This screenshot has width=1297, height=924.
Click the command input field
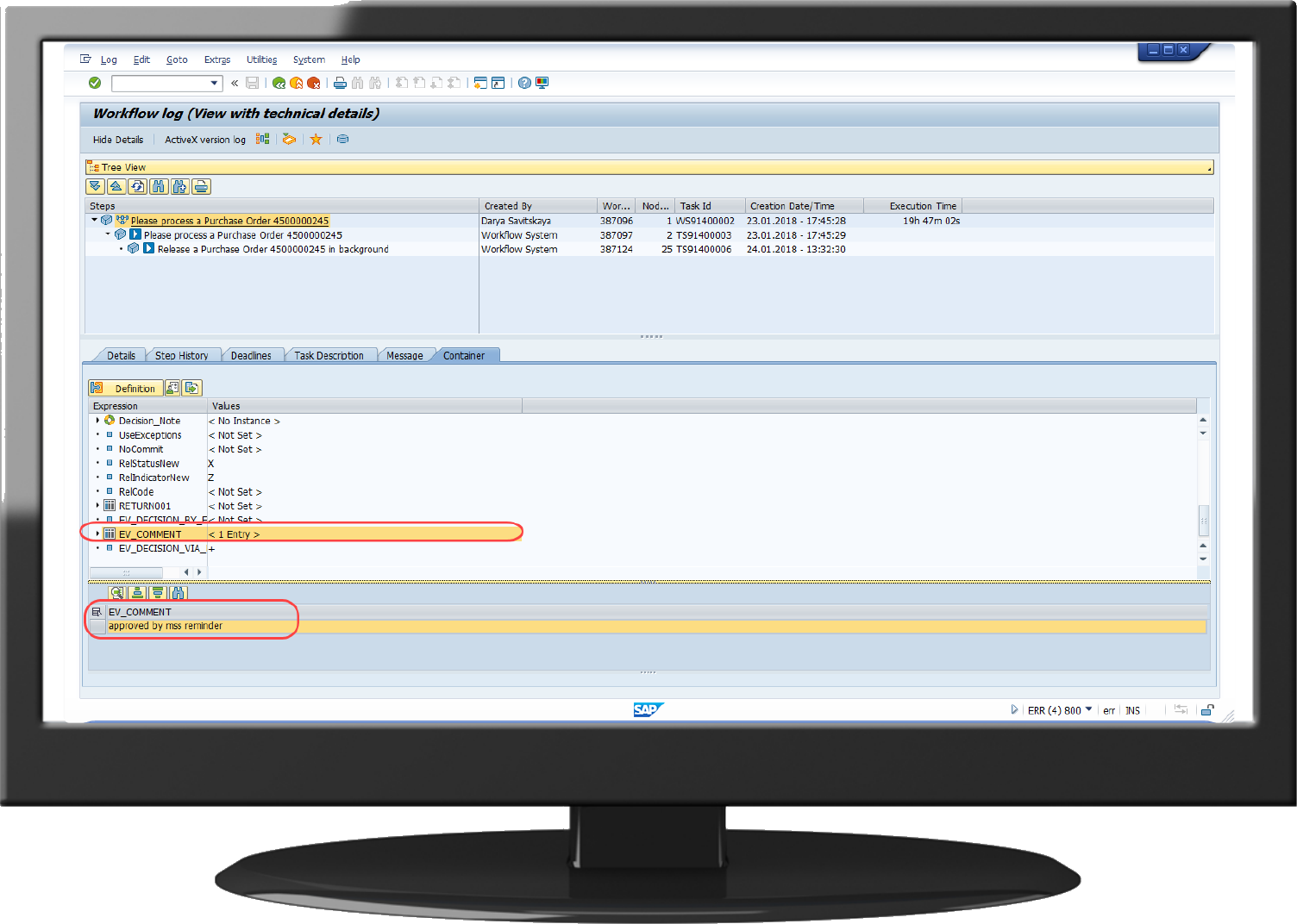[160, 83]
